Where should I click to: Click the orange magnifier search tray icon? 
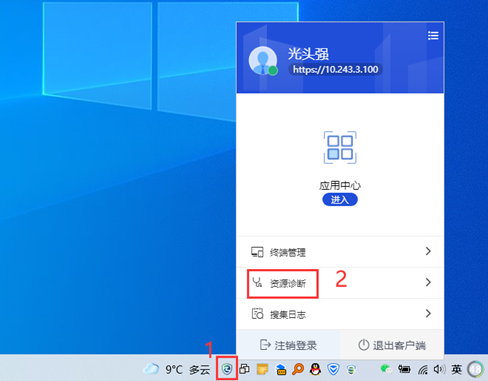tap(298, 369)
